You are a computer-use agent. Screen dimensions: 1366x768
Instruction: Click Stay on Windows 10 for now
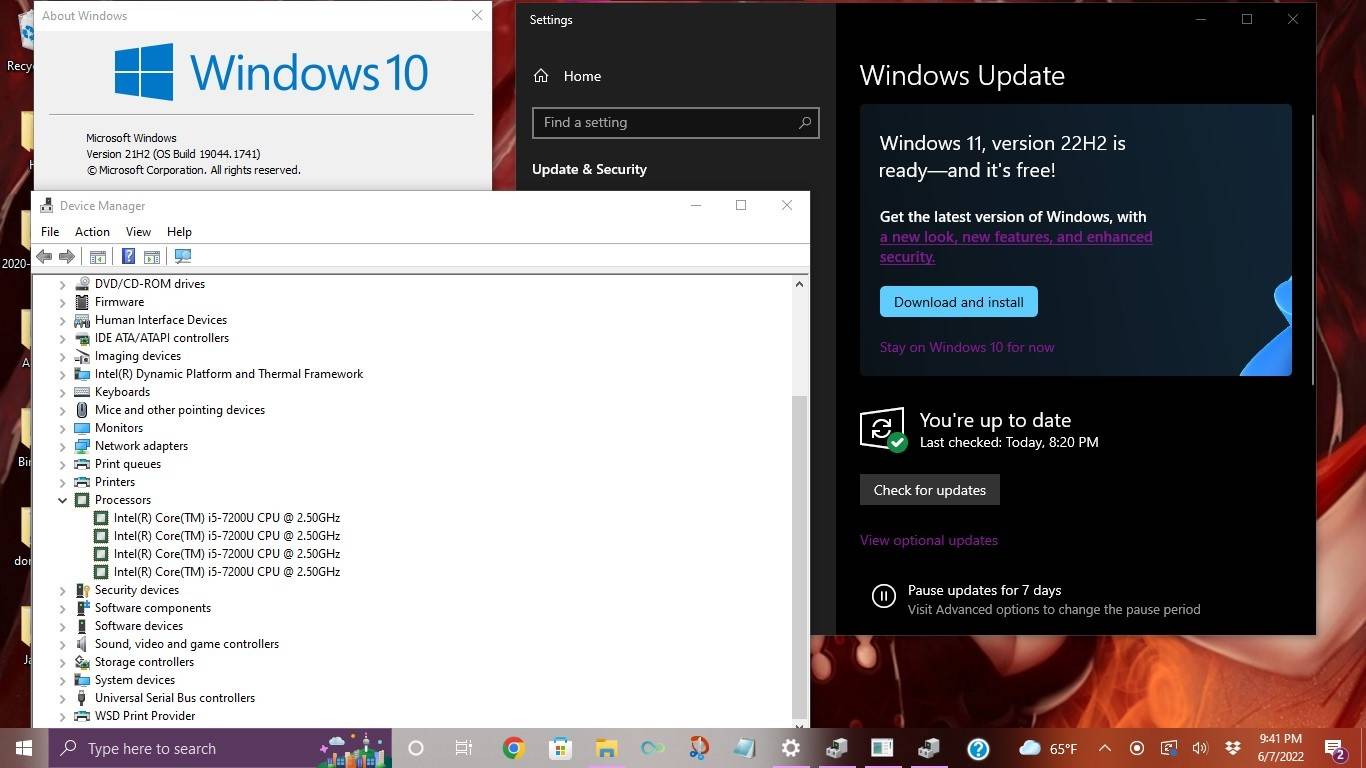pyautogui.click(x=967, y=347)
